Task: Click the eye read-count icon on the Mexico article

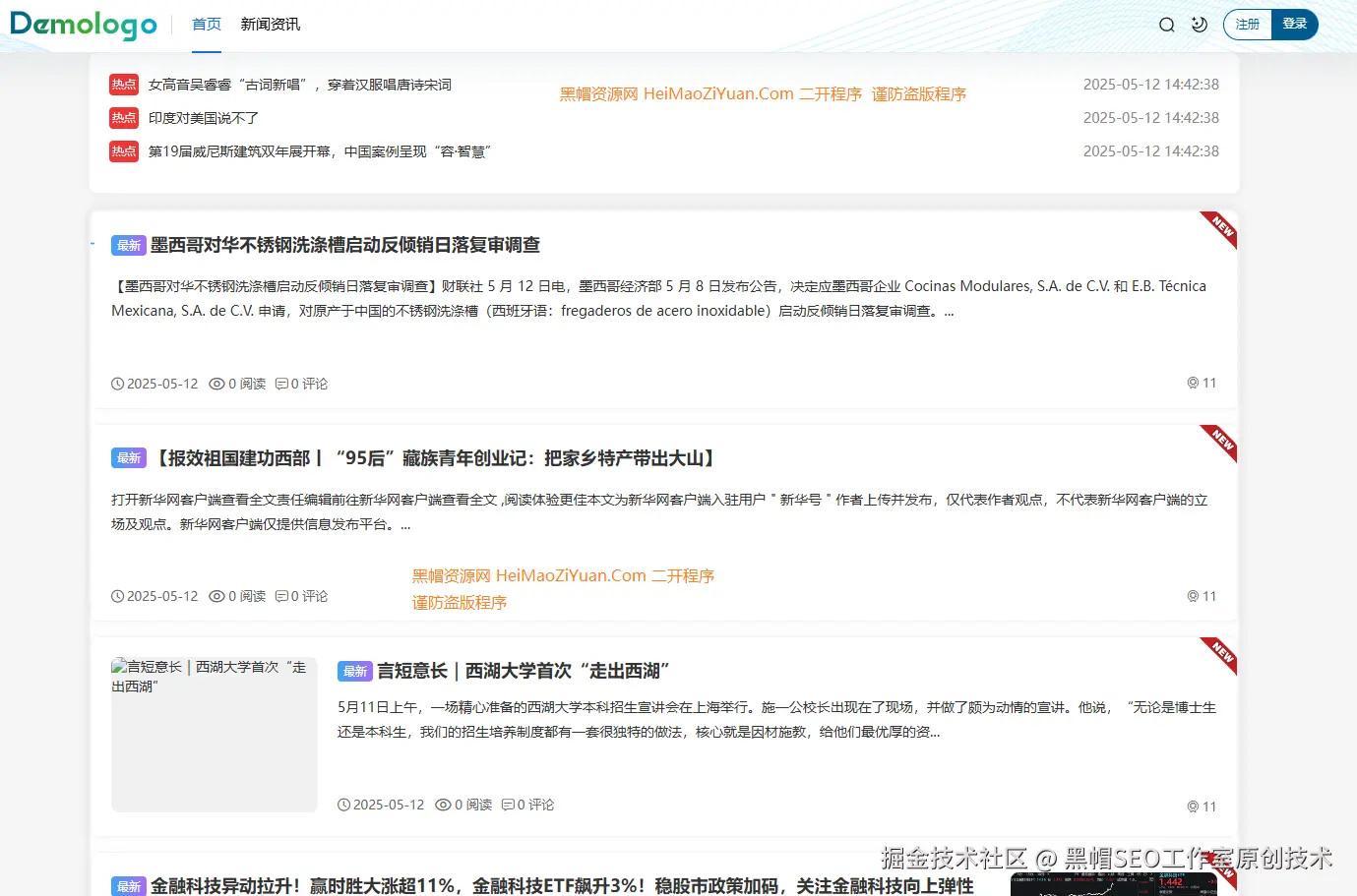Action: click(217, 384)
